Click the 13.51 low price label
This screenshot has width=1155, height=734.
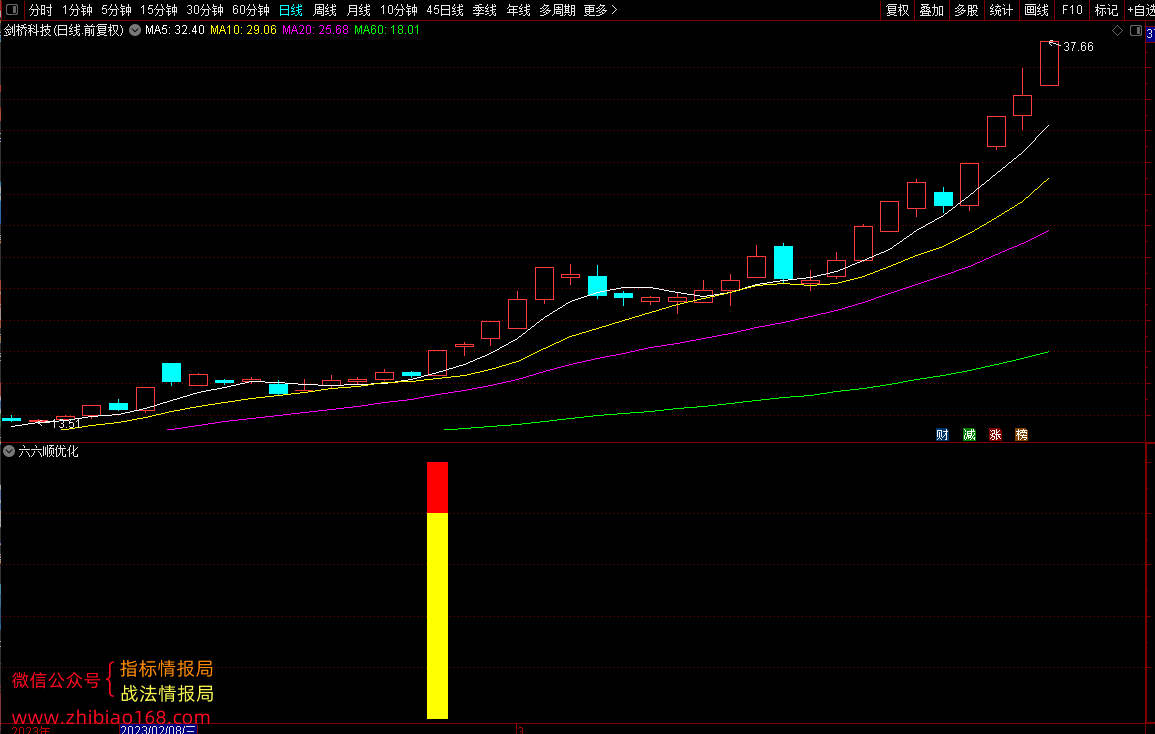66,424
